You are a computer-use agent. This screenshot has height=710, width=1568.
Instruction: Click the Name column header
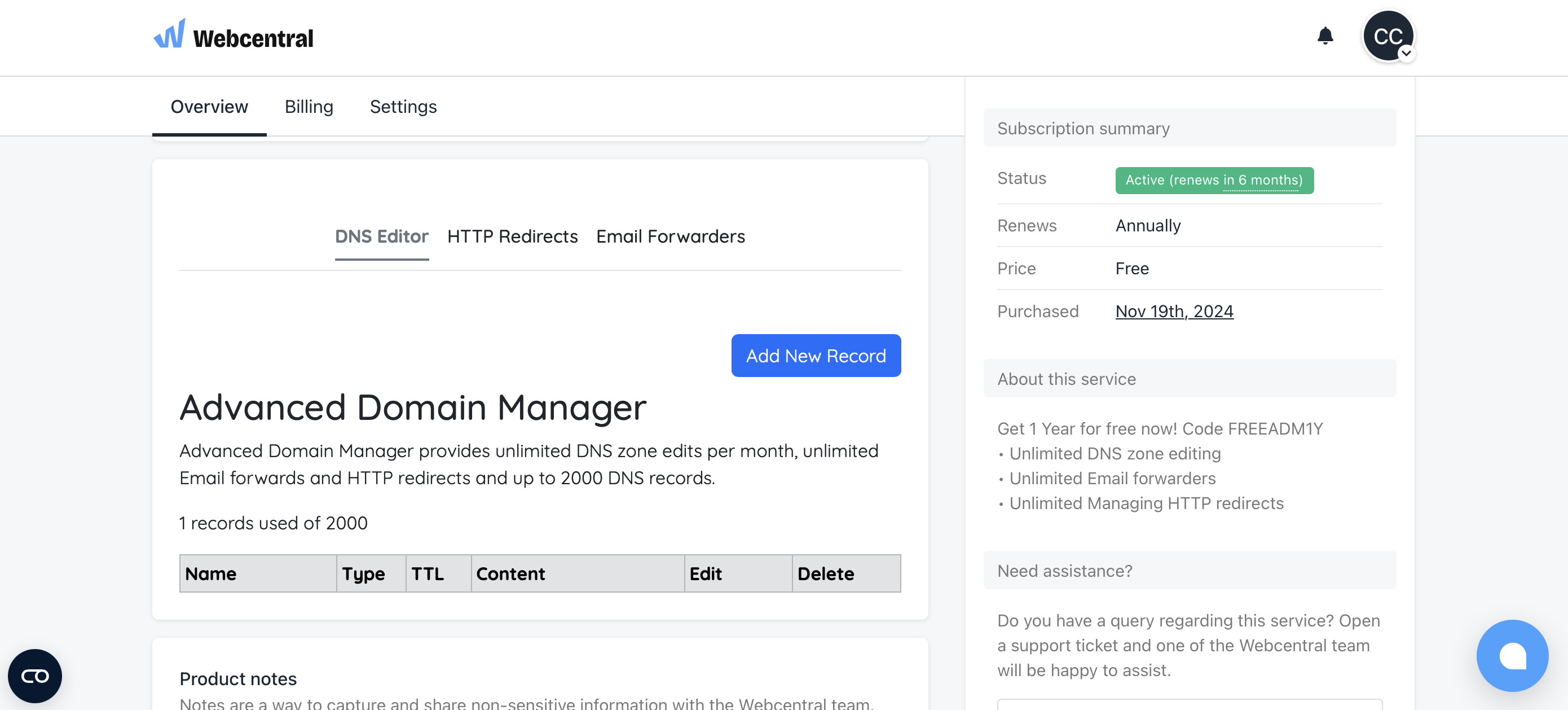210,573
